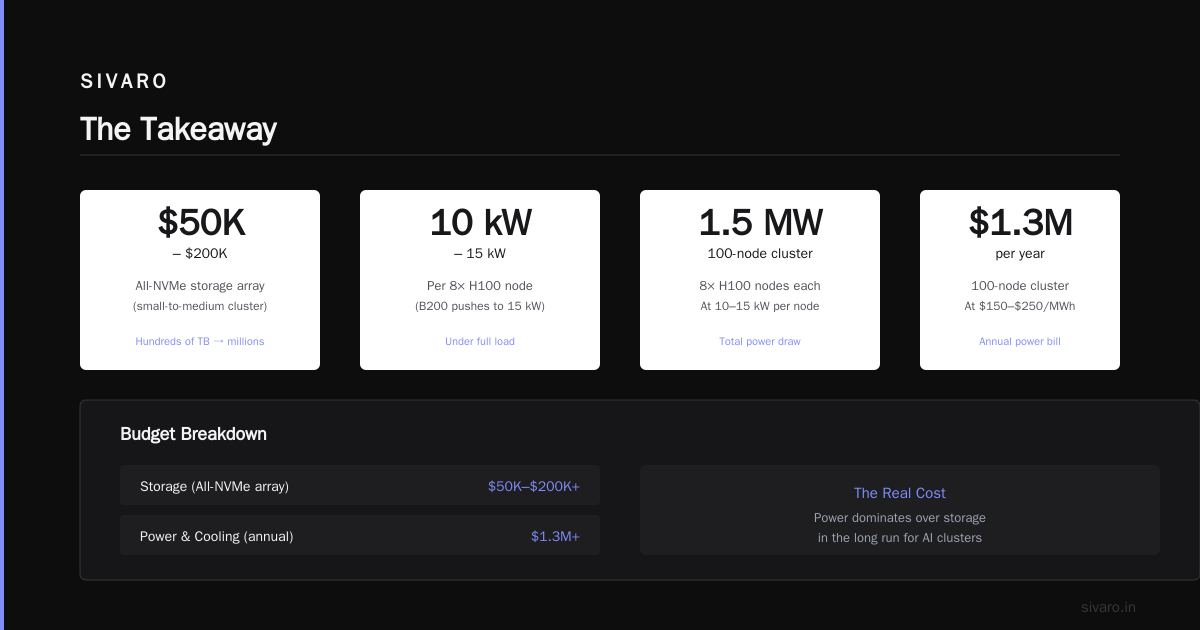
Task: Click the $50K–$200K+ value
Action: pyautogui.click(x=534, y=486)
